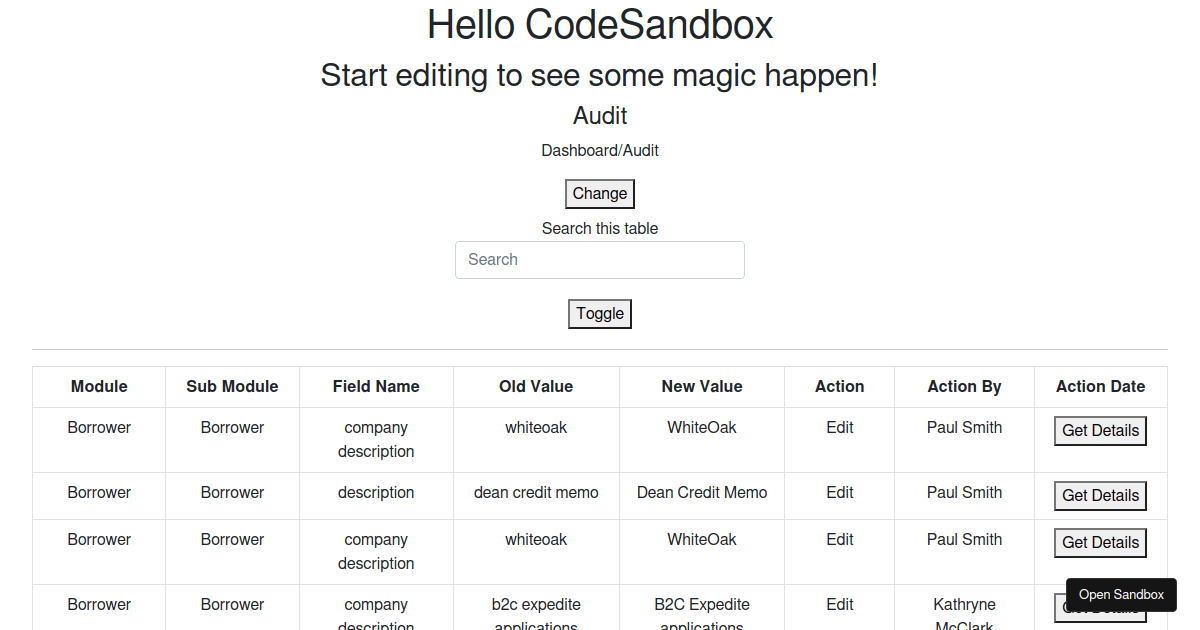The width and height of the screenshot is (1200, 630).
Task: Click Get Details on the dean credit memo row
Action: click(x=1100, y=495)
